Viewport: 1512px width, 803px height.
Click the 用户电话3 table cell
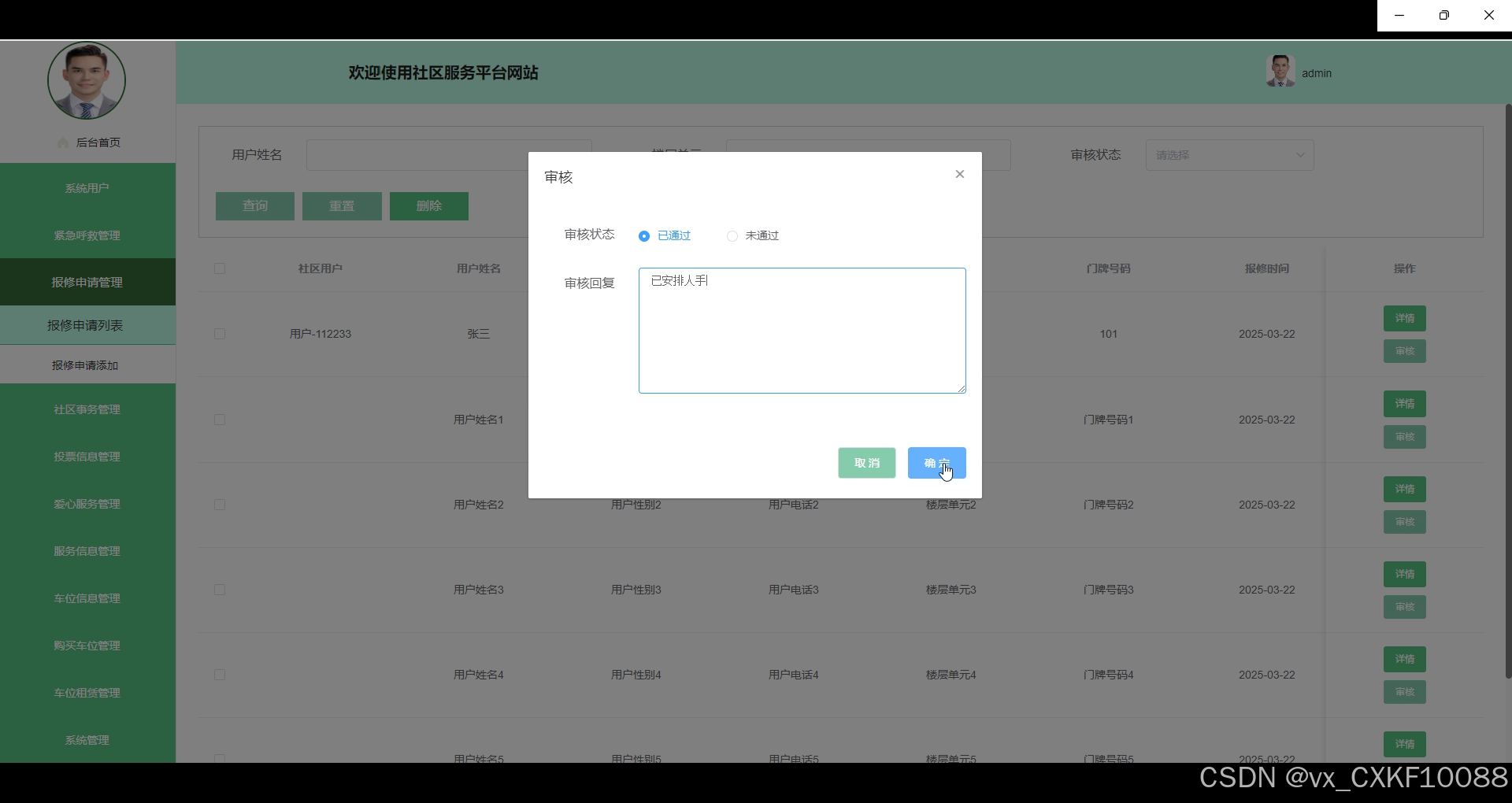(793, 590)
